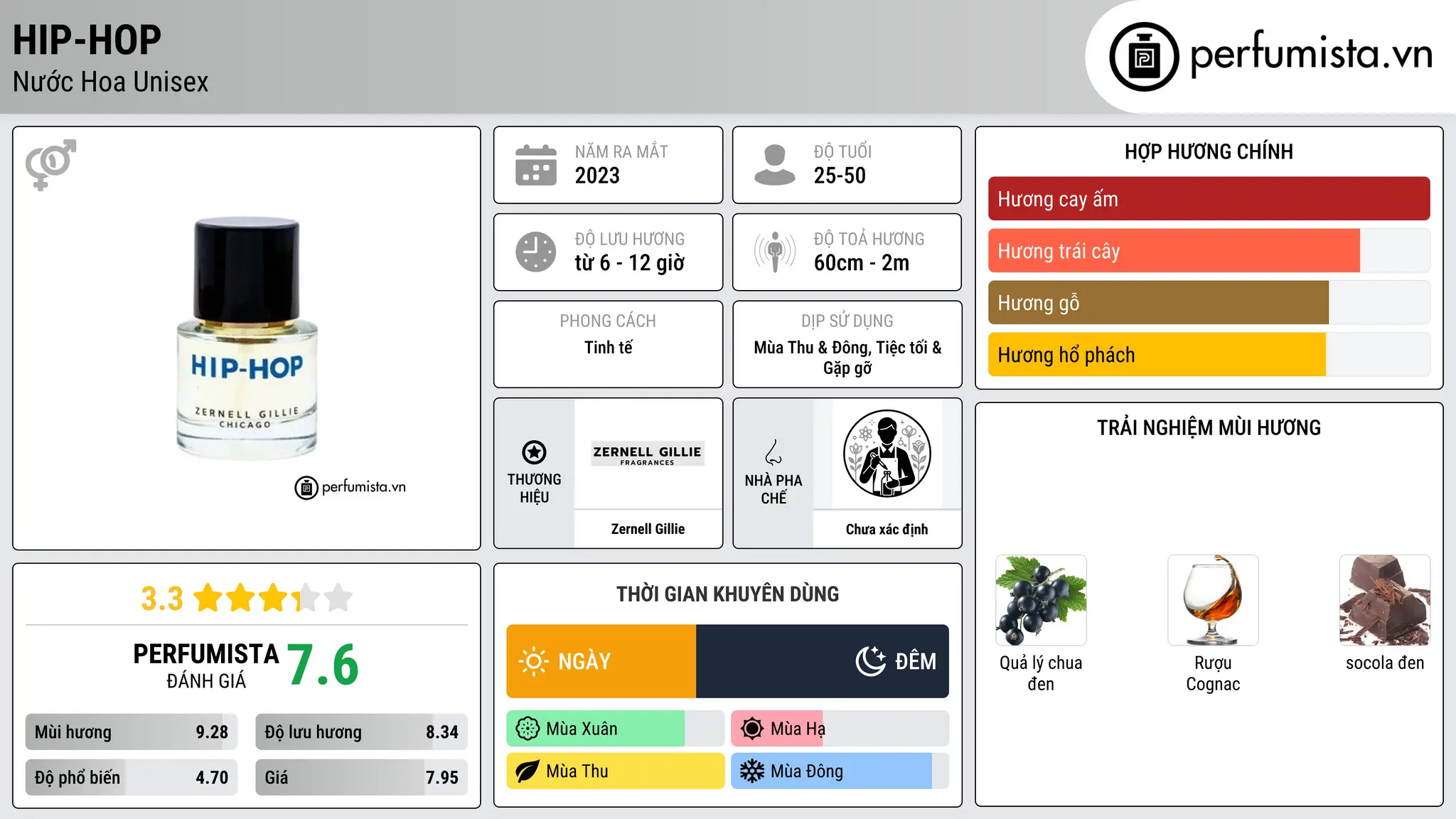Click the unisex gender symbol icon
The image size is (1456, 819).
(50, 164)
